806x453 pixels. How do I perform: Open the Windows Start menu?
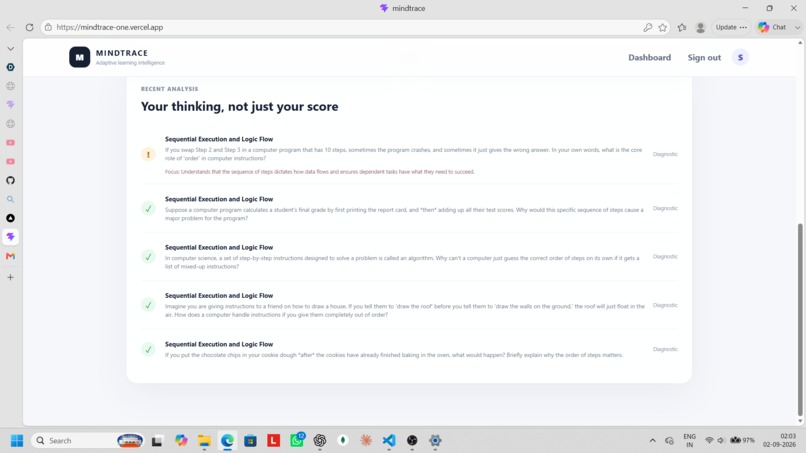tap(17, 441)
